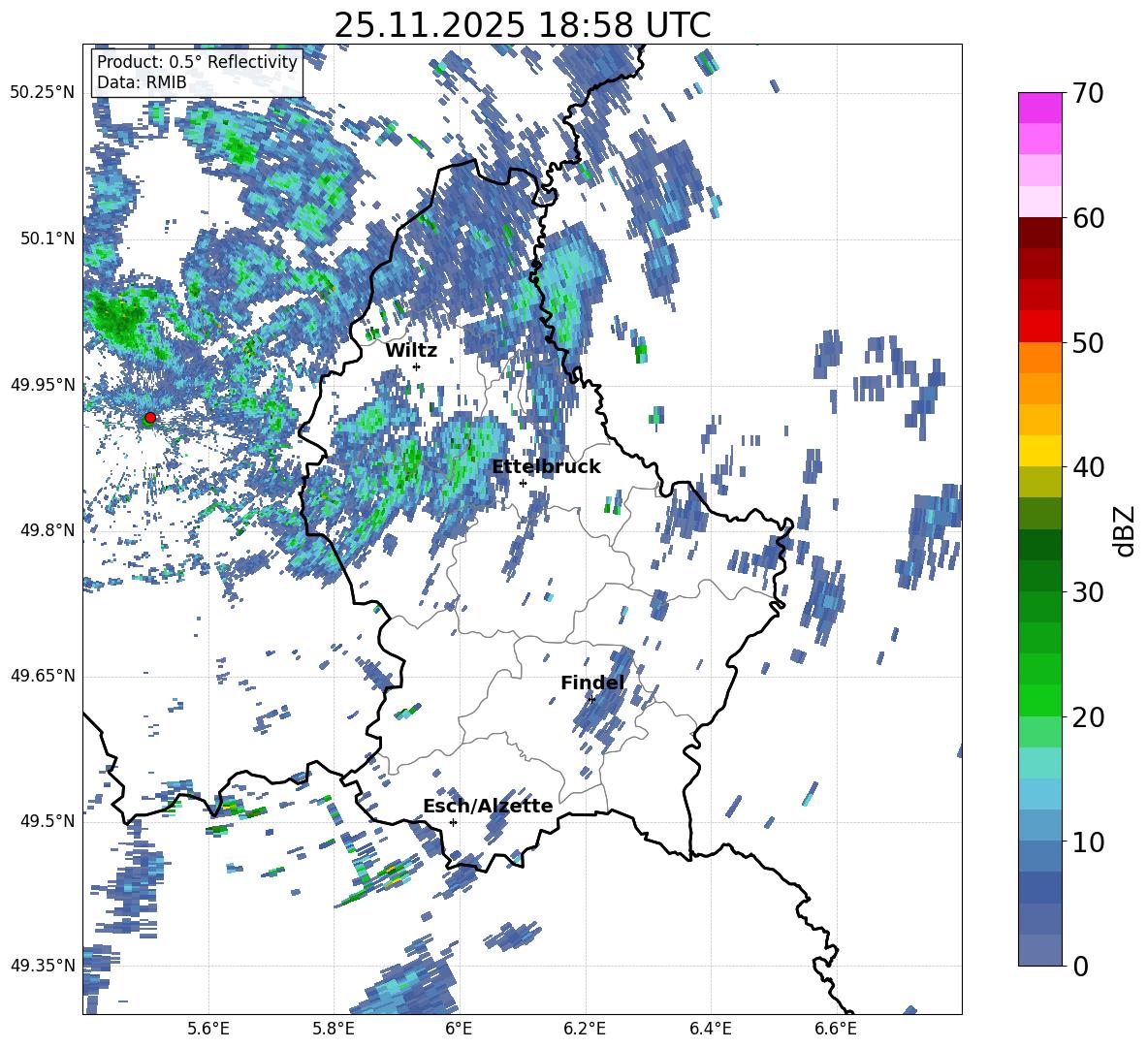Click the 49.8°N latitude label
This screenshot has width=1148, height=1048.
click(47, 530)
